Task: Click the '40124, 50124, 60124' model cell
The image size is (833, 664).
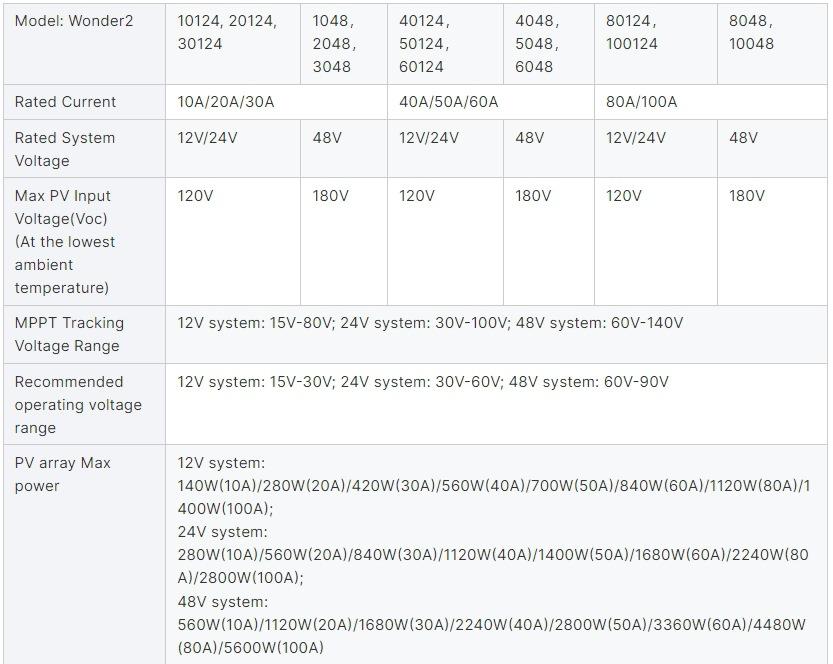Action: (425, 44)
